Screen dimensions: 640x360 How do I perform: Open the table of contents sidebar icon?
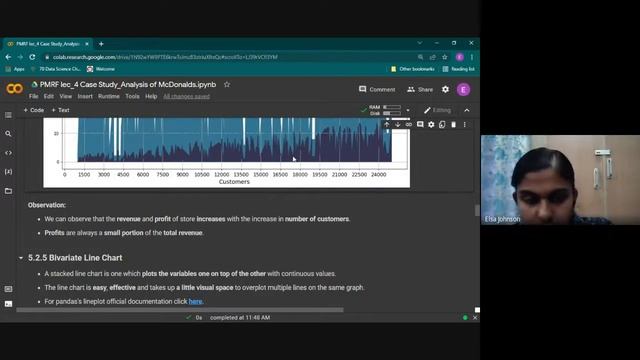click(8, 115)
